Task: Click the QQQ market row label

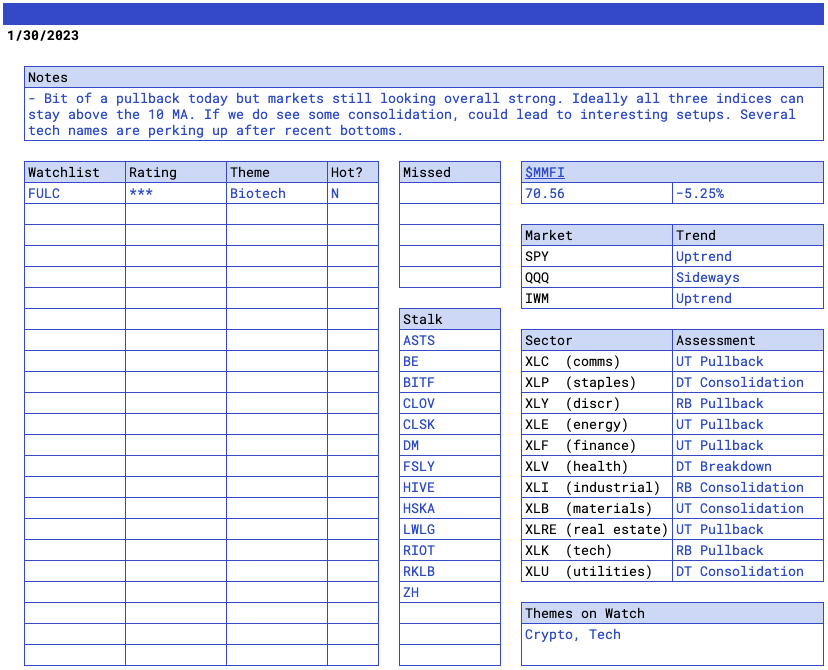Action: click(597, 277)
